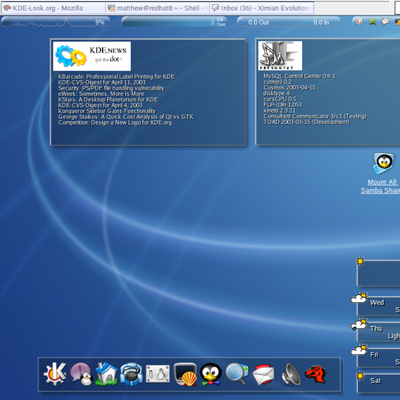The height and width of the screenshot is (400, 400).
Task: Open 'Consultant Communicator 3rc1 (Testing)' entry
Action: pos(315,116)
